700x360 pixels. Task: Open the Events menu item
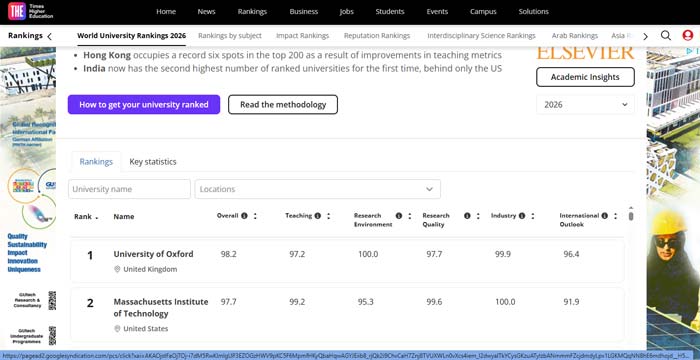437,12
